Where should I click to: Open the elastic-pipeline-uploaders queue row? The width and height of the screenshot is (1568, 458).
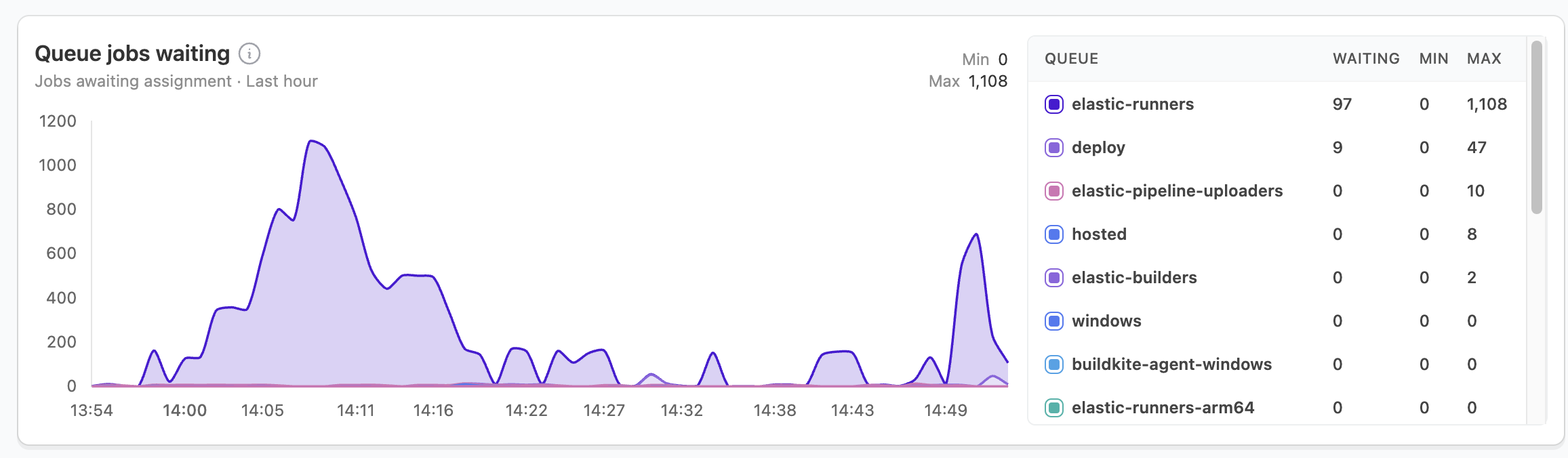1177,191
